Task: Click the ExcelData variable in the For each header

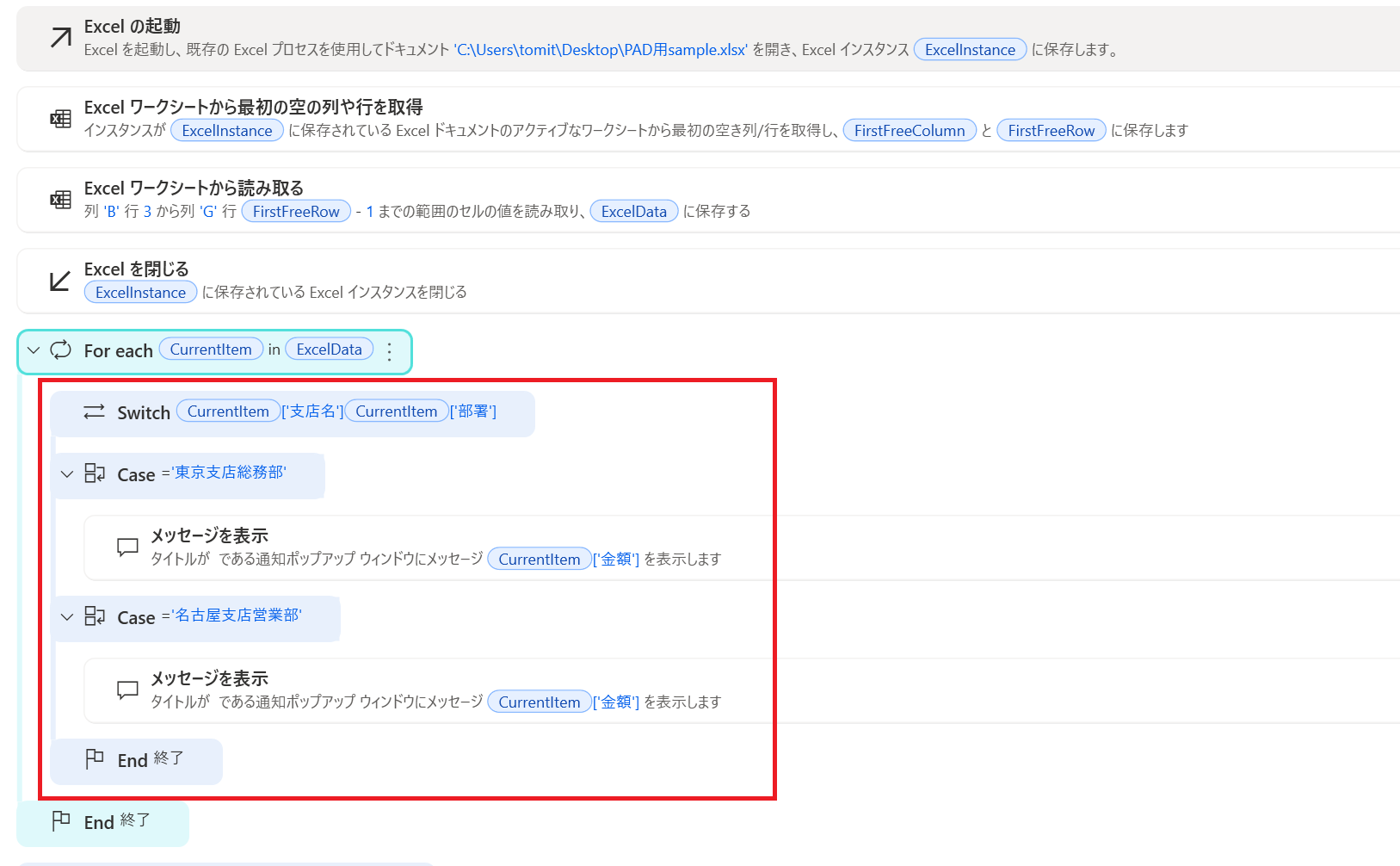Action: point(329,349)
